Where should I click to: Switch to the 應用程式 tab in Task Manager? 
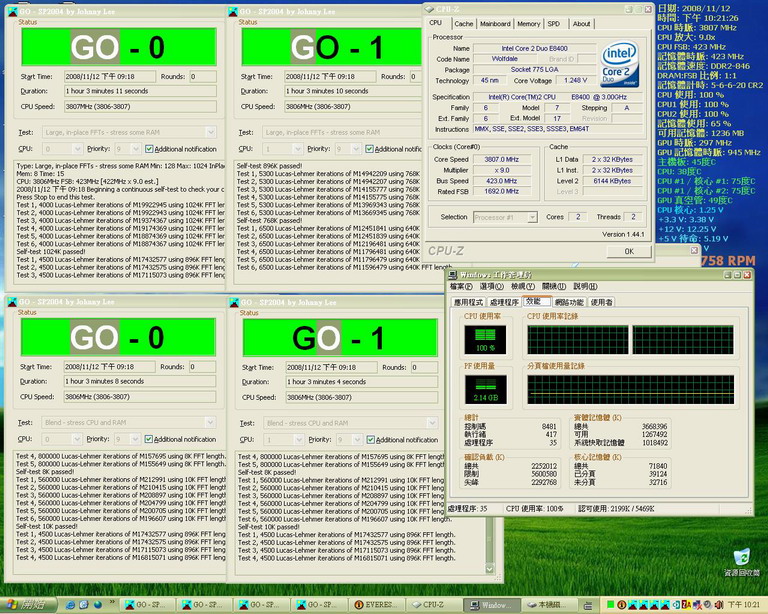(x=468, y=302)
